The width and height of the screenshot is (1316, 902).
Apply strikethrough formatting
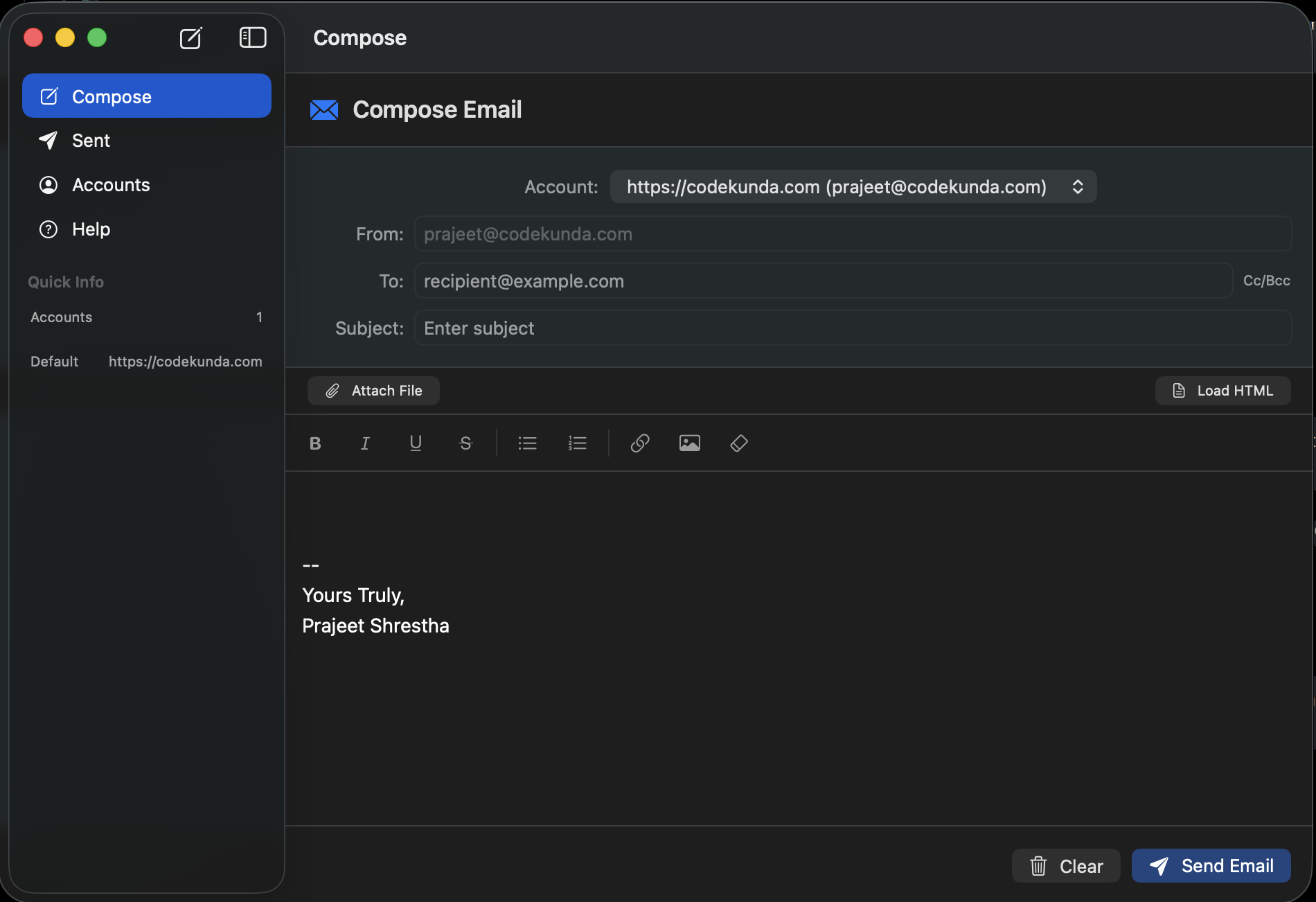point(465,443)
